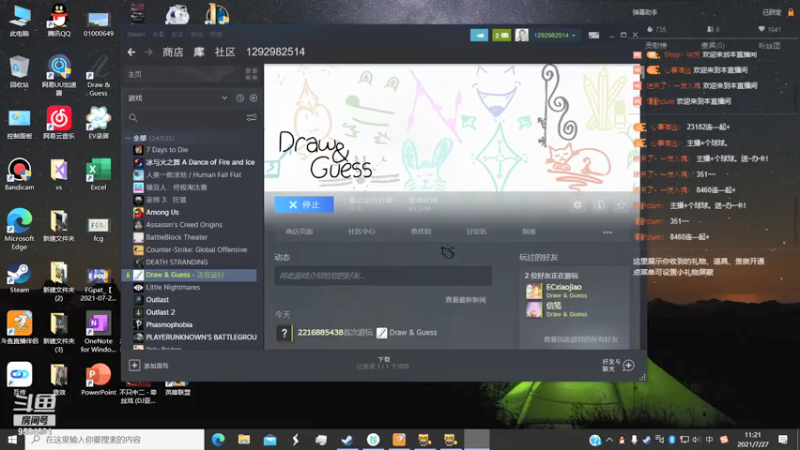The height and width of the screenshot is (450, 800).
Task: Expand the games category dropdown chevron
Action: tap(224, 98)
